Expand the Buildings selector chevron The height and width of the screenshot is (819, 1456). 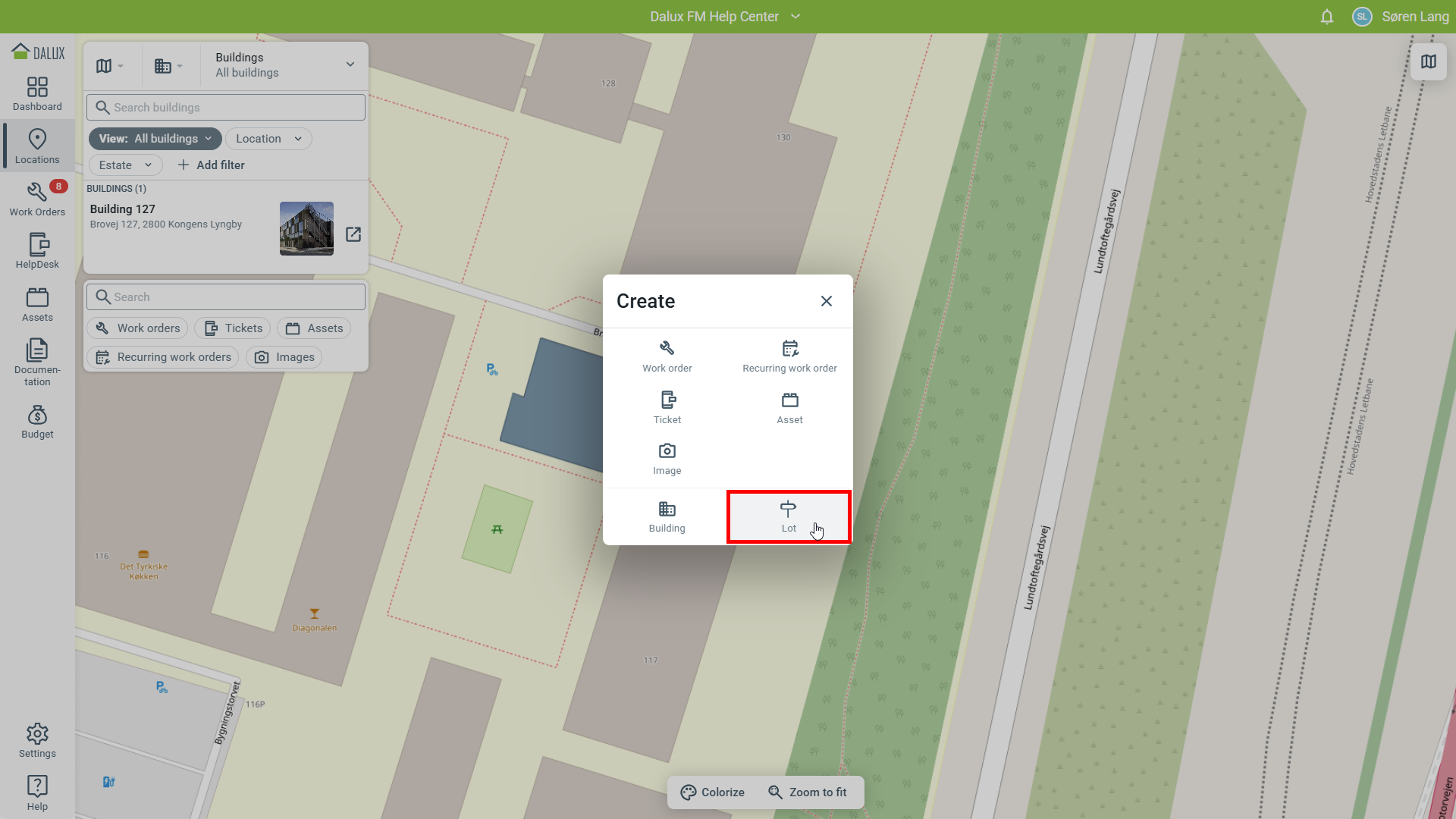[x=350, y=64]
